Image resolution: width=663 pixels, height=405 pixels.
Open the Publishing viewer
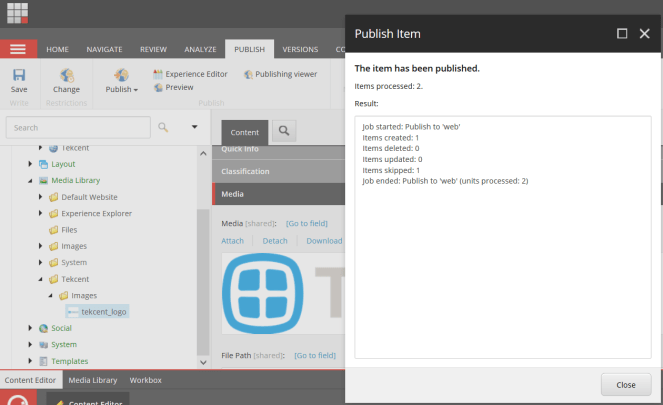(283, 74)
